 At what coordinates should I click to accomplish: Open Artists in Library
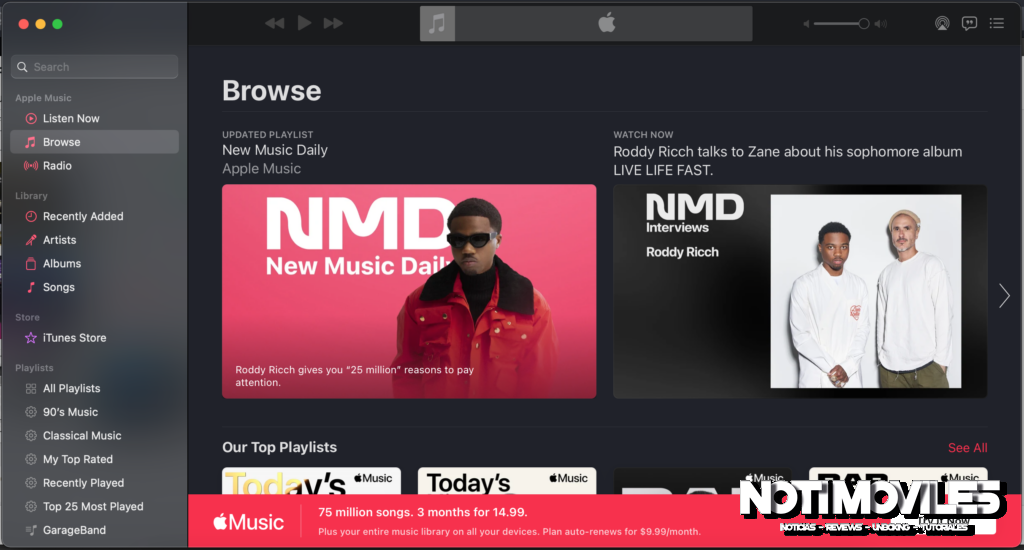coord(95,240)
